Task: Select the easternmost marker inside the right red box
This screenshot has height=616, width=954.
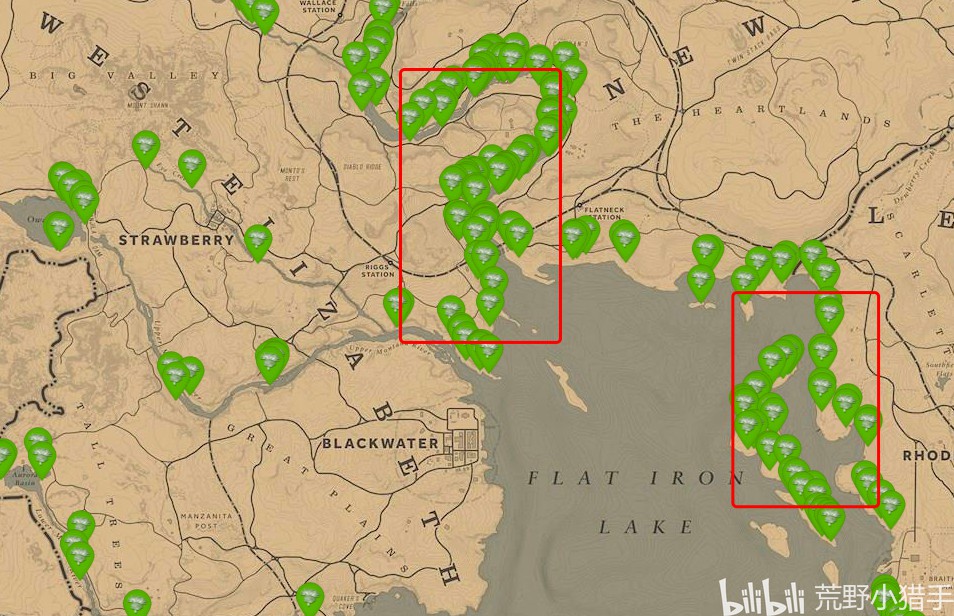Action: pos(867,424)
